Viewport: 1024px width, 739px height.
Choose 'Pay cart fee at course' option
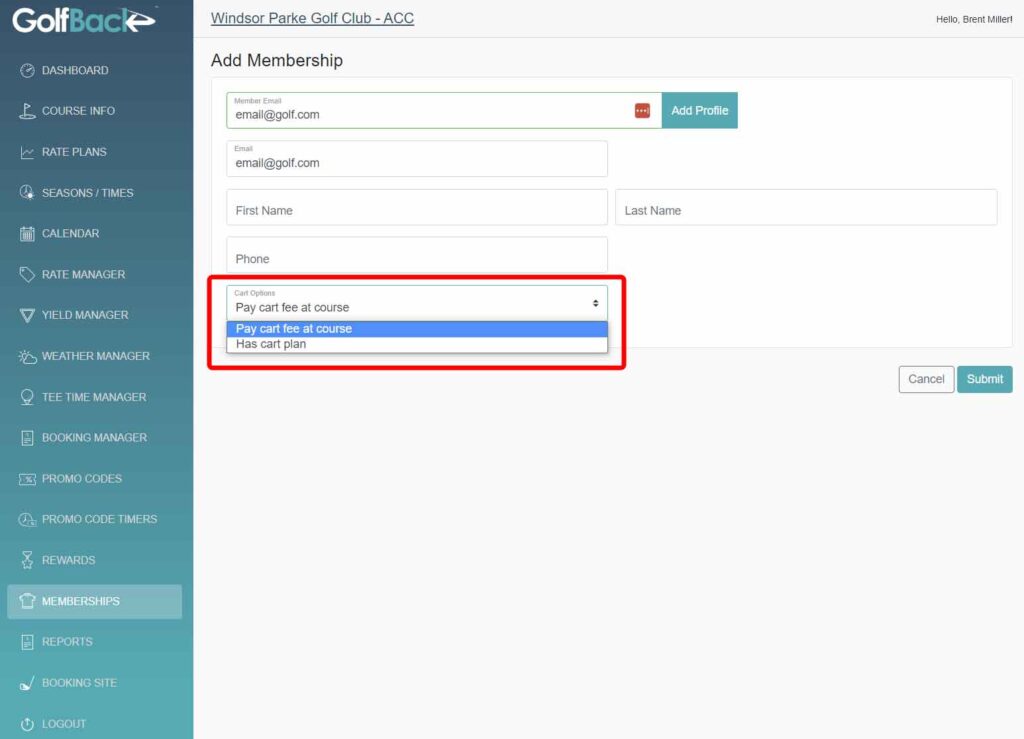click(x=294, y=328)
